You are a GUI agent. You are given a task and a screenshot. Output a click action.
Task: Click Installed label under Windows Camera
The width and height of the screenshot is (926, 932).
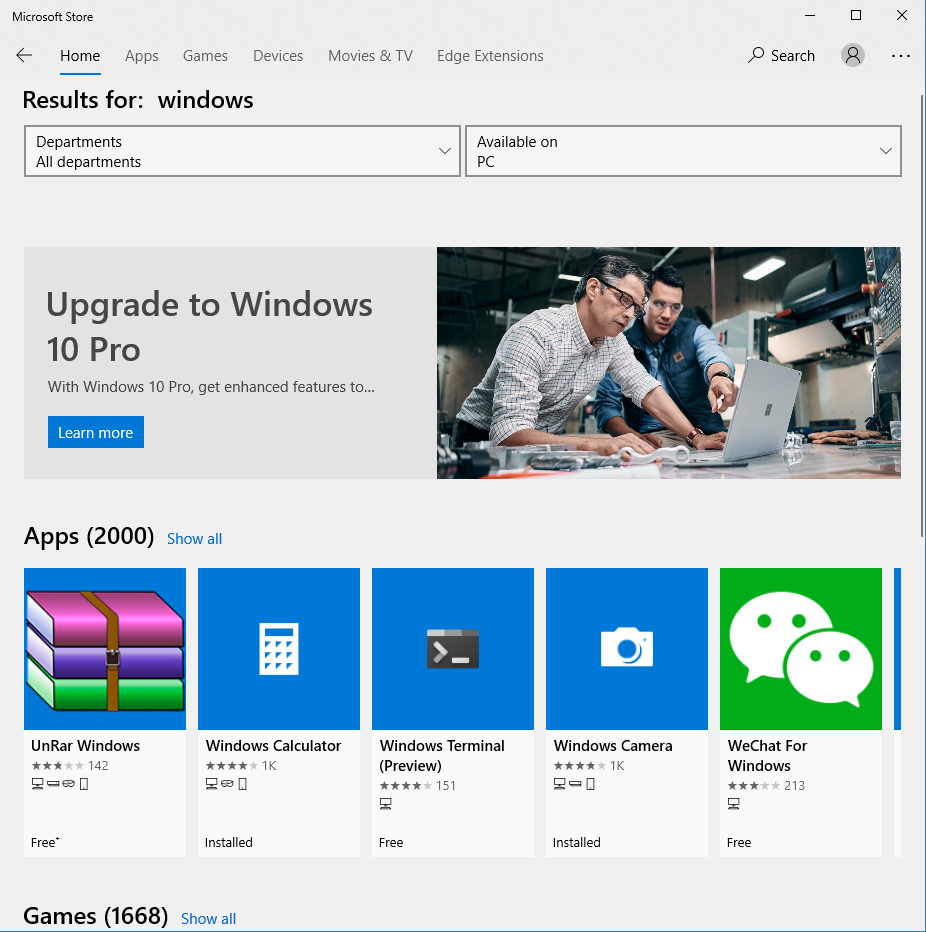click(577, 842)
